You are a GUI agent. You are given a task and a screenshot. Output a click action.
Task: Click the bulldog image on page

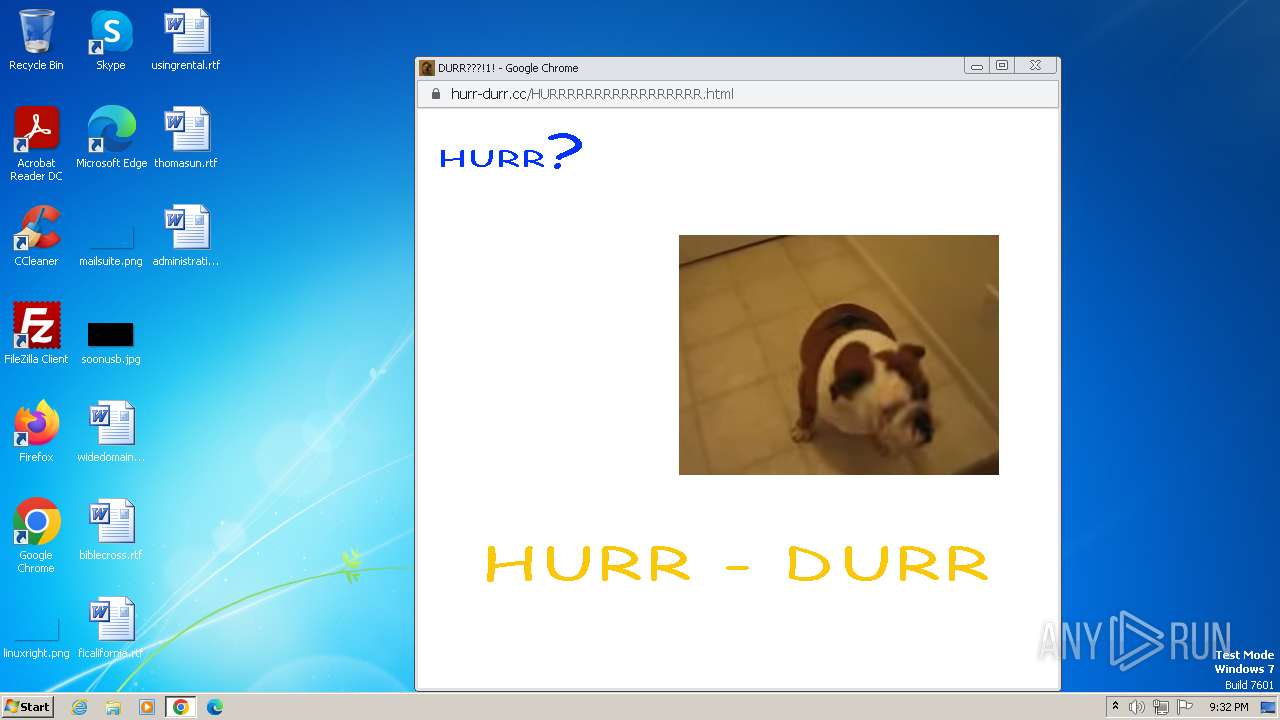click(x=839, y=355)
